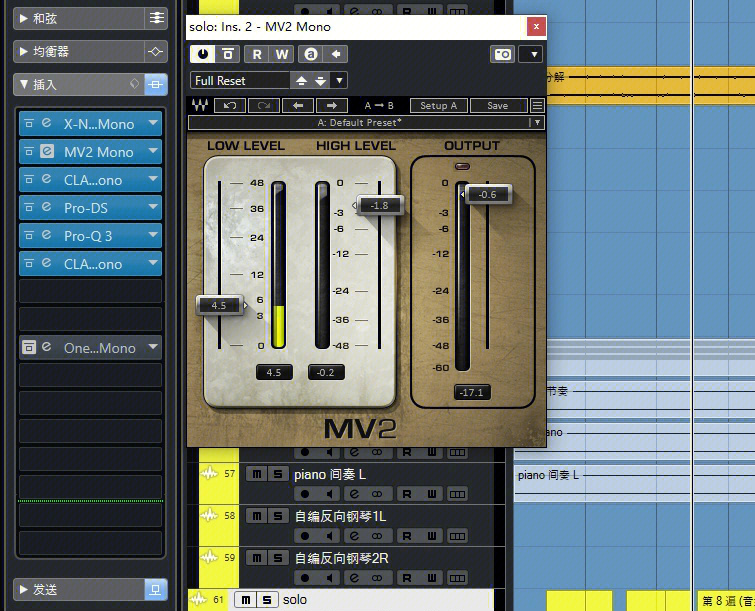
Task: Click the Low Level value box 4.5
Action: 274,372
